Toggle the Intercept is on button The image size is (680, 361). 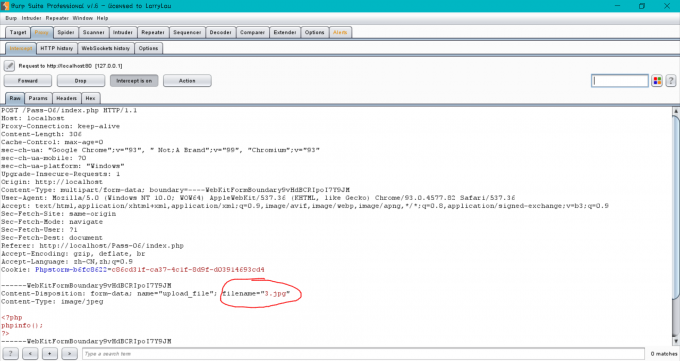pos(134,81)
